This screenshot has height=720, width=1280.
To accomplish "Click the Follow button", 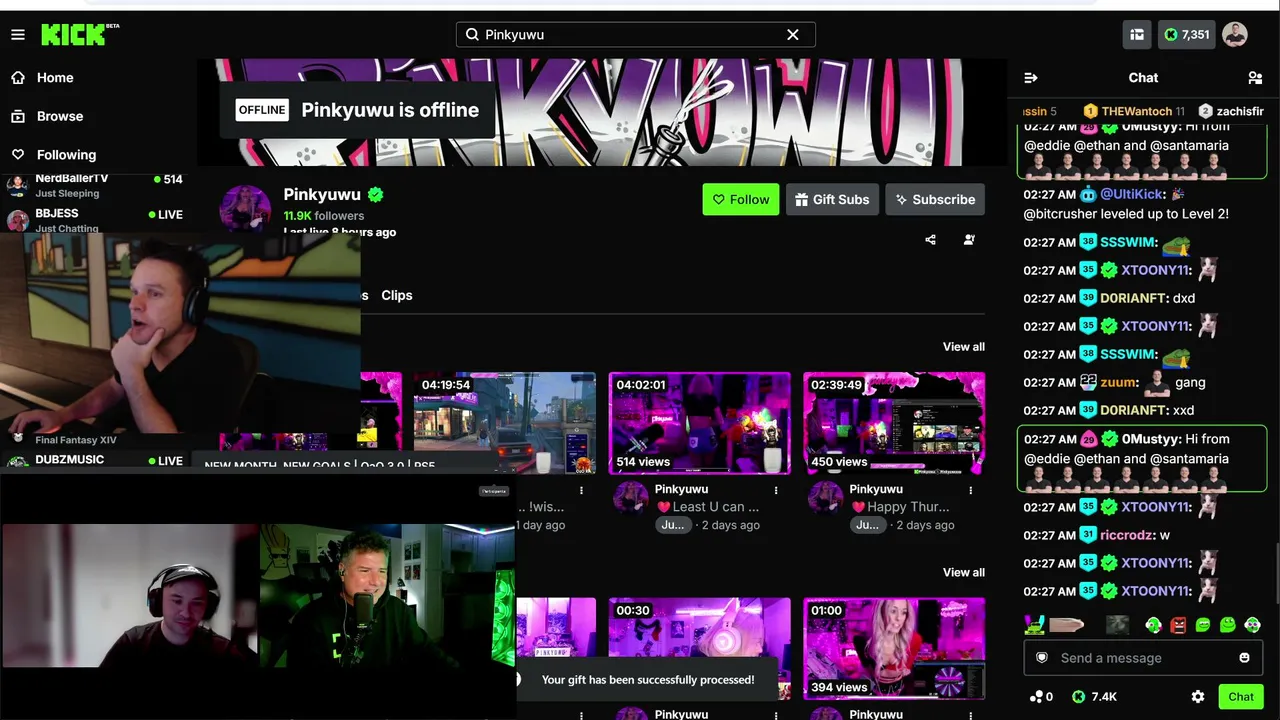I will tap(741, 200).
